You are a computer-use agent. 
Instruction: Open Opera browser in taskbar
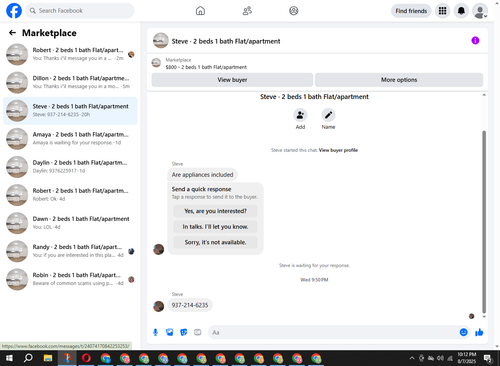click(x=86, y=358)
